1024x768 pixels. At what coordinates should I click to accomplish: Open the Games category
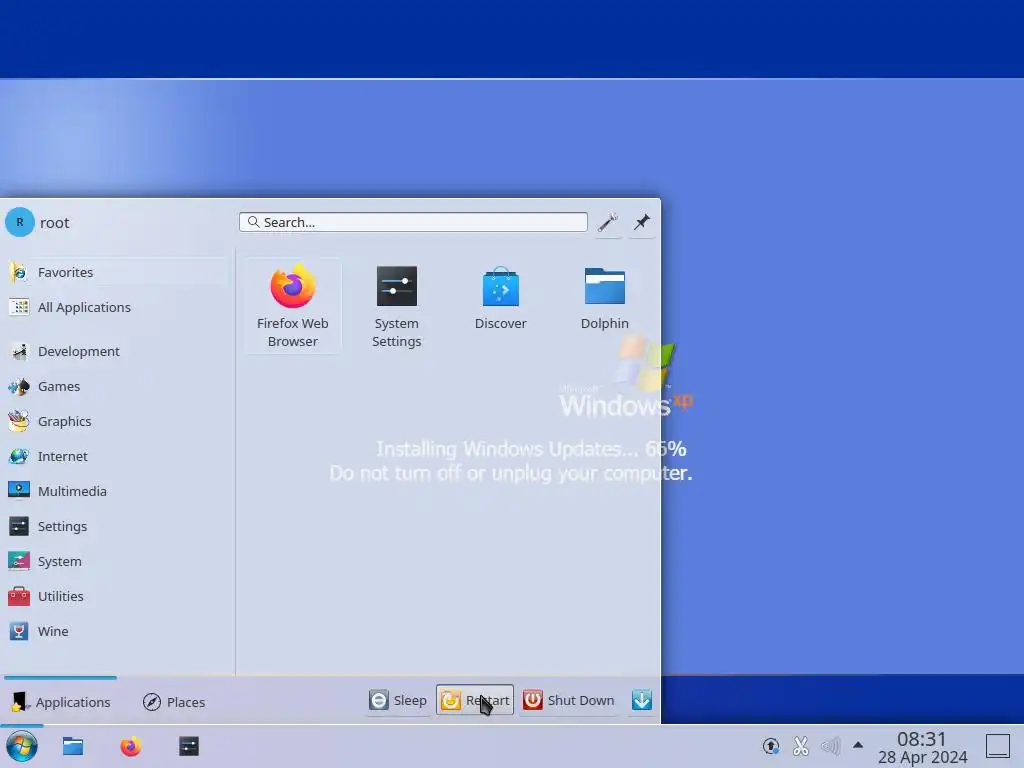pyautogui.click(x=116, y=386)
